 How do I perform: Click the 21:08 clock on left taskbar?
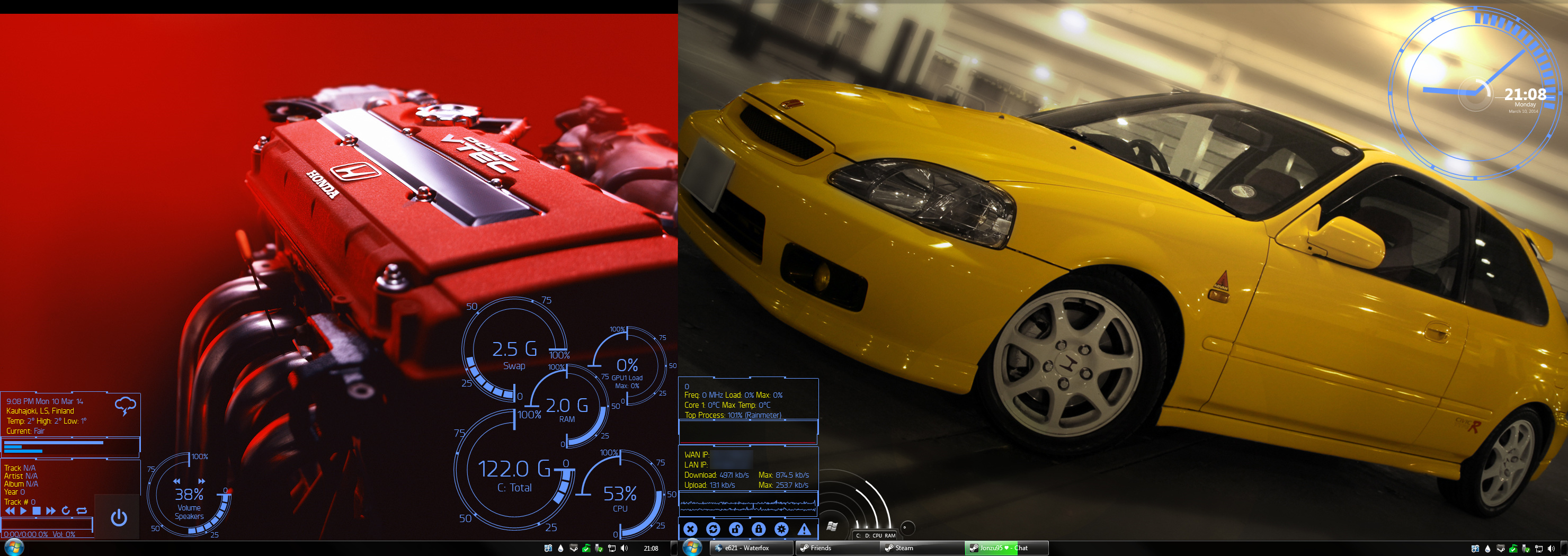click(x=651, y=548)
